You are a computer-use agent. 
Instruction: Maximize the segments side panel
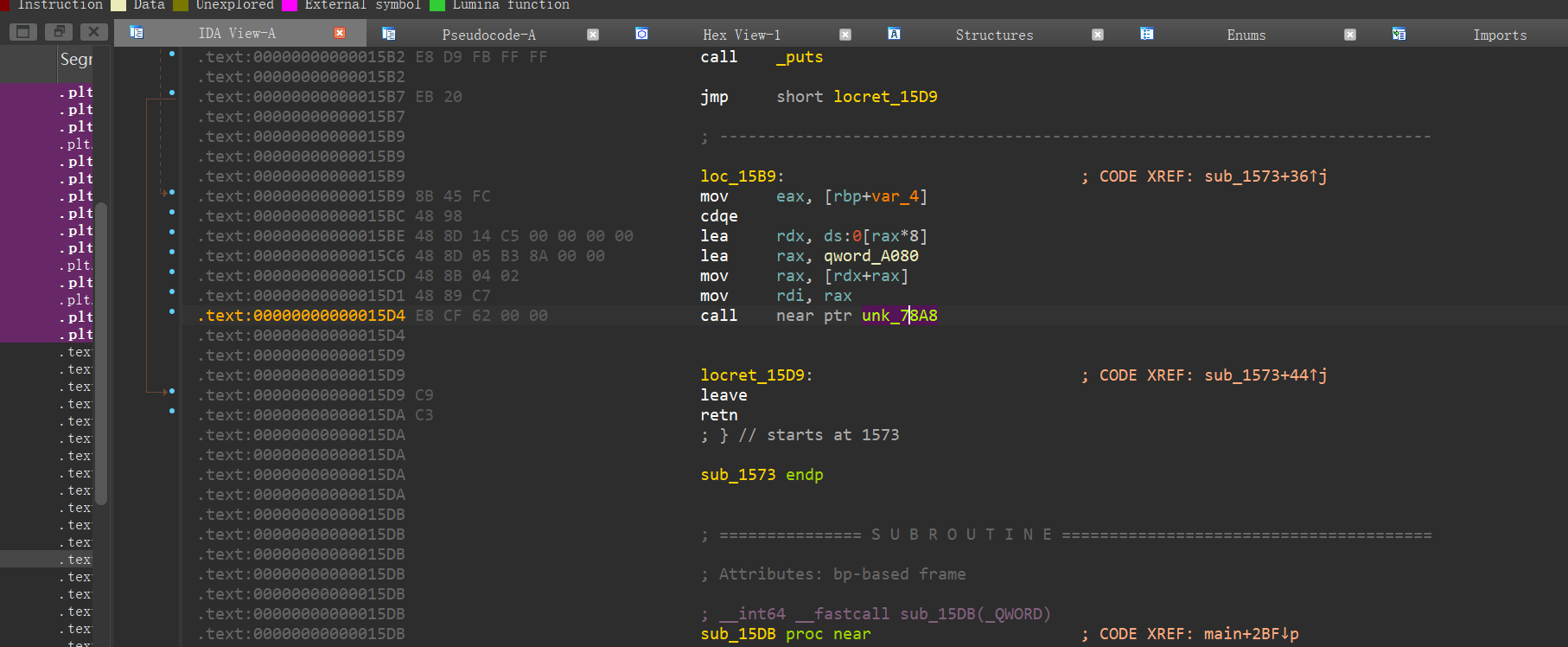[x=22, y=32]
